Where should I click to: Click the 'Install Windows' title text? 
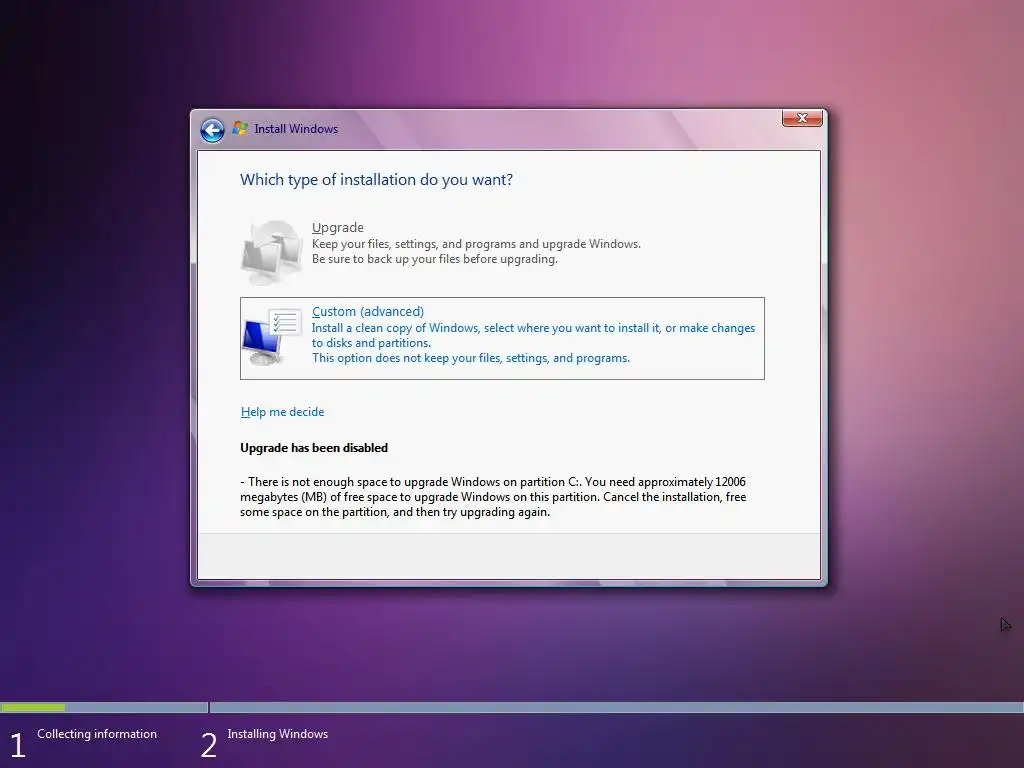tap(296, 129)
